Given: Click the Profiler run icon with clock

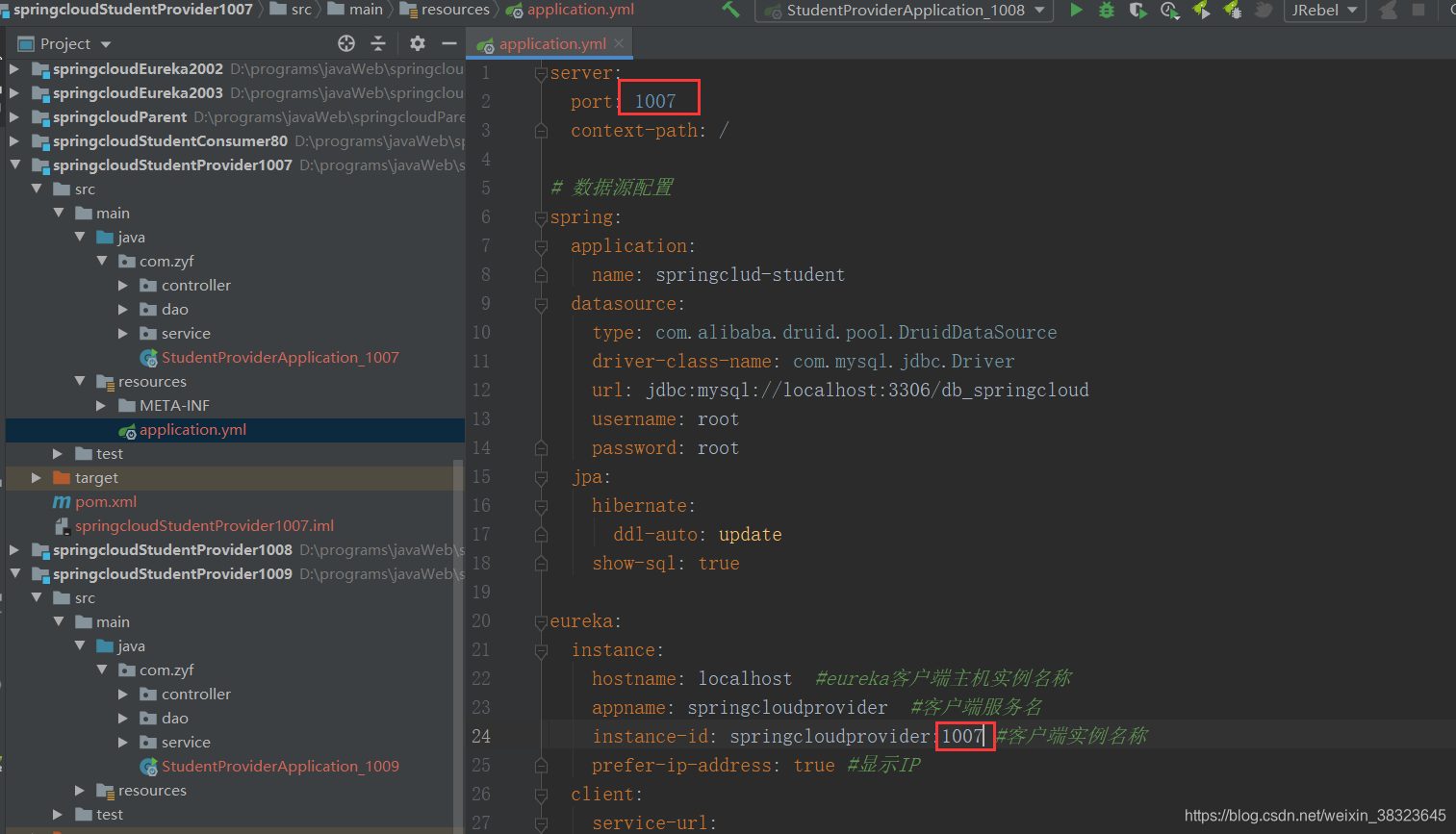Looking at the screenshot, I should coord(1169,10).
